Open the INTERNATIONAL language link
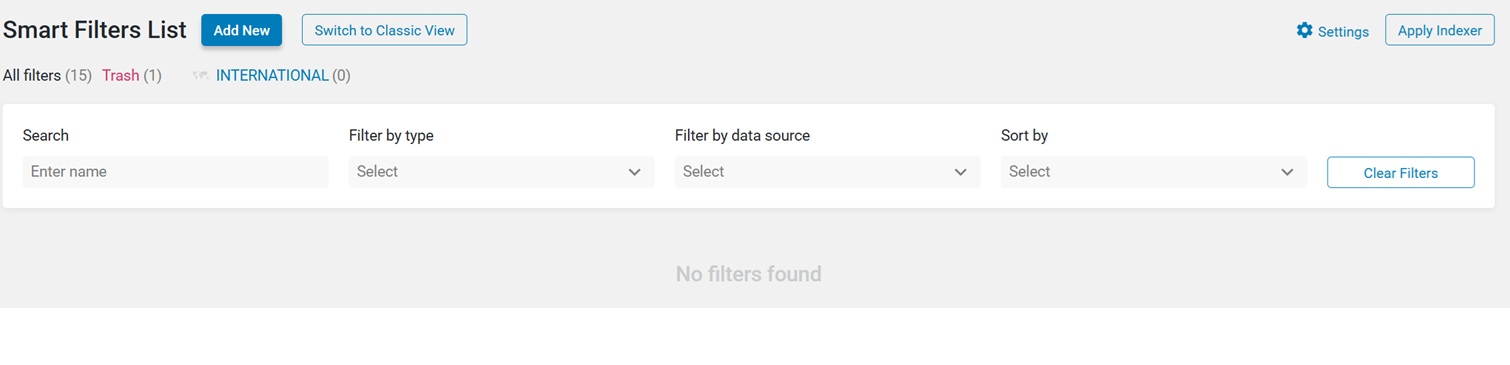The image size is (1510, 365). coord(272,75)
